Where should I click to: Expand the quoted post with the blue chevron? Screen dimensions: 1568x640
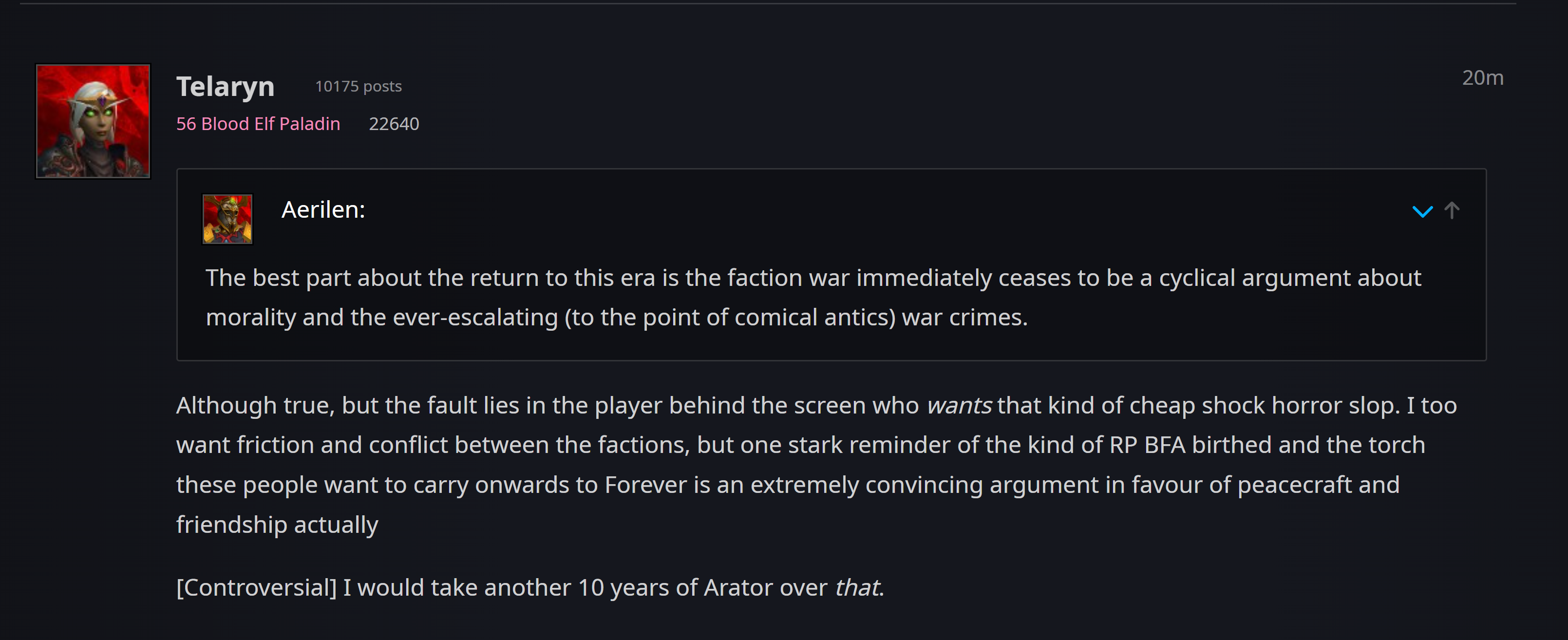click(x=1422, y=211)
